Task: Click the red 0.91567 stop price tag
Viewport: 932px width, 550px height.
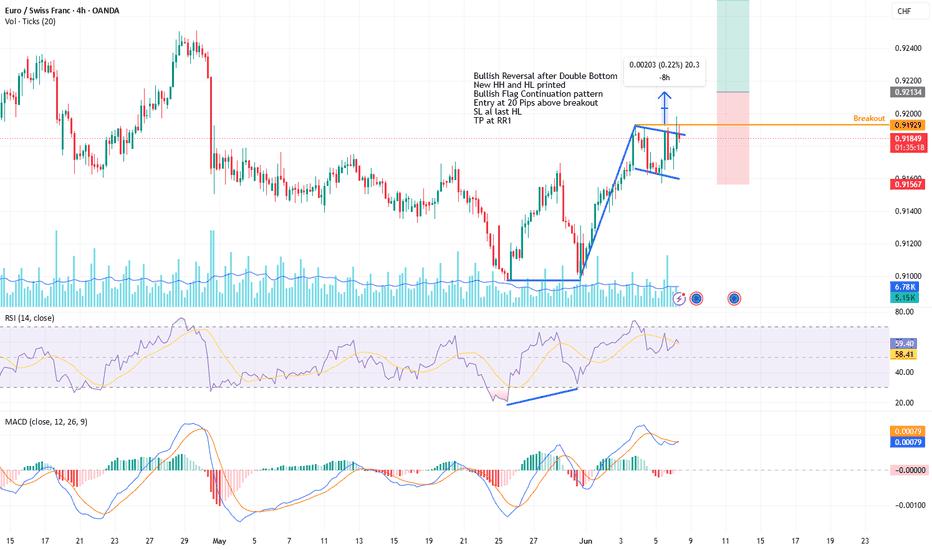Action: pyautogui.click(x=908, y=184)
